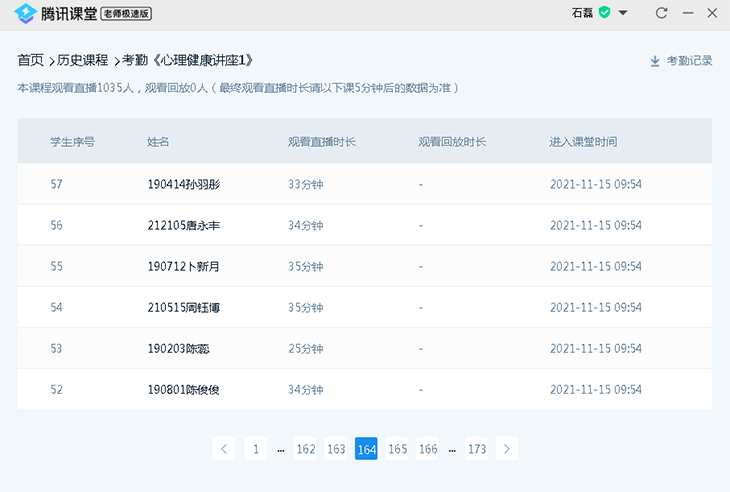The width and height of the screenshot is (730, 492).
Task: Select student name 190414孙羽彤
Action: click(184, 184)
